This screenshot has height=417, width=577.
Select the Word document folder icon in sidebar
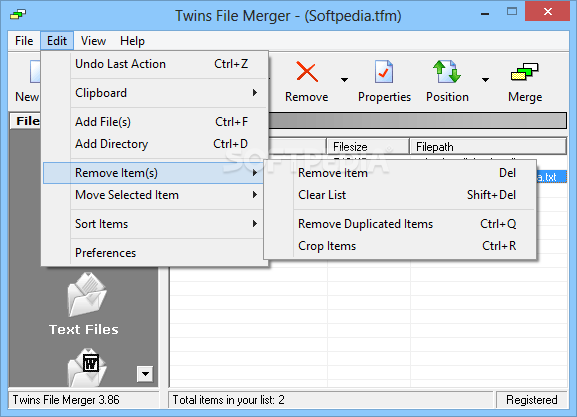87,367
